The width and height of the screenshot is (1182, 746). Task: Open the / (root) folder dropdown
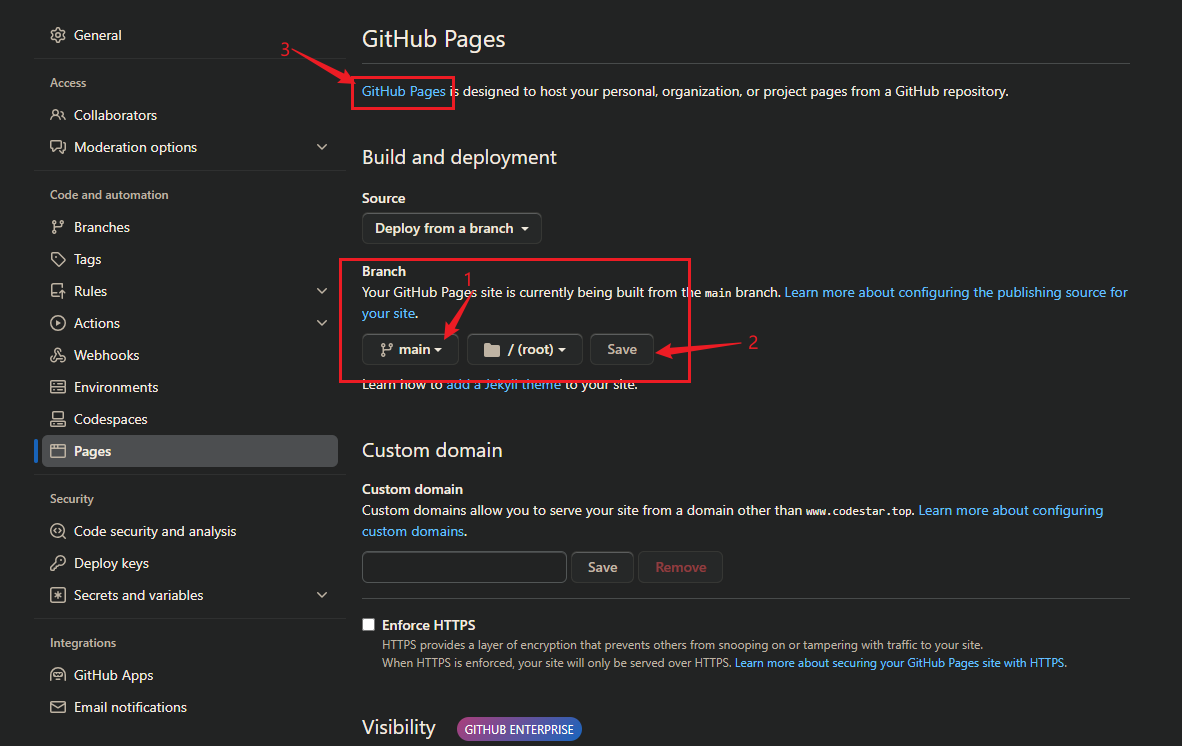(x=525, y=350)
